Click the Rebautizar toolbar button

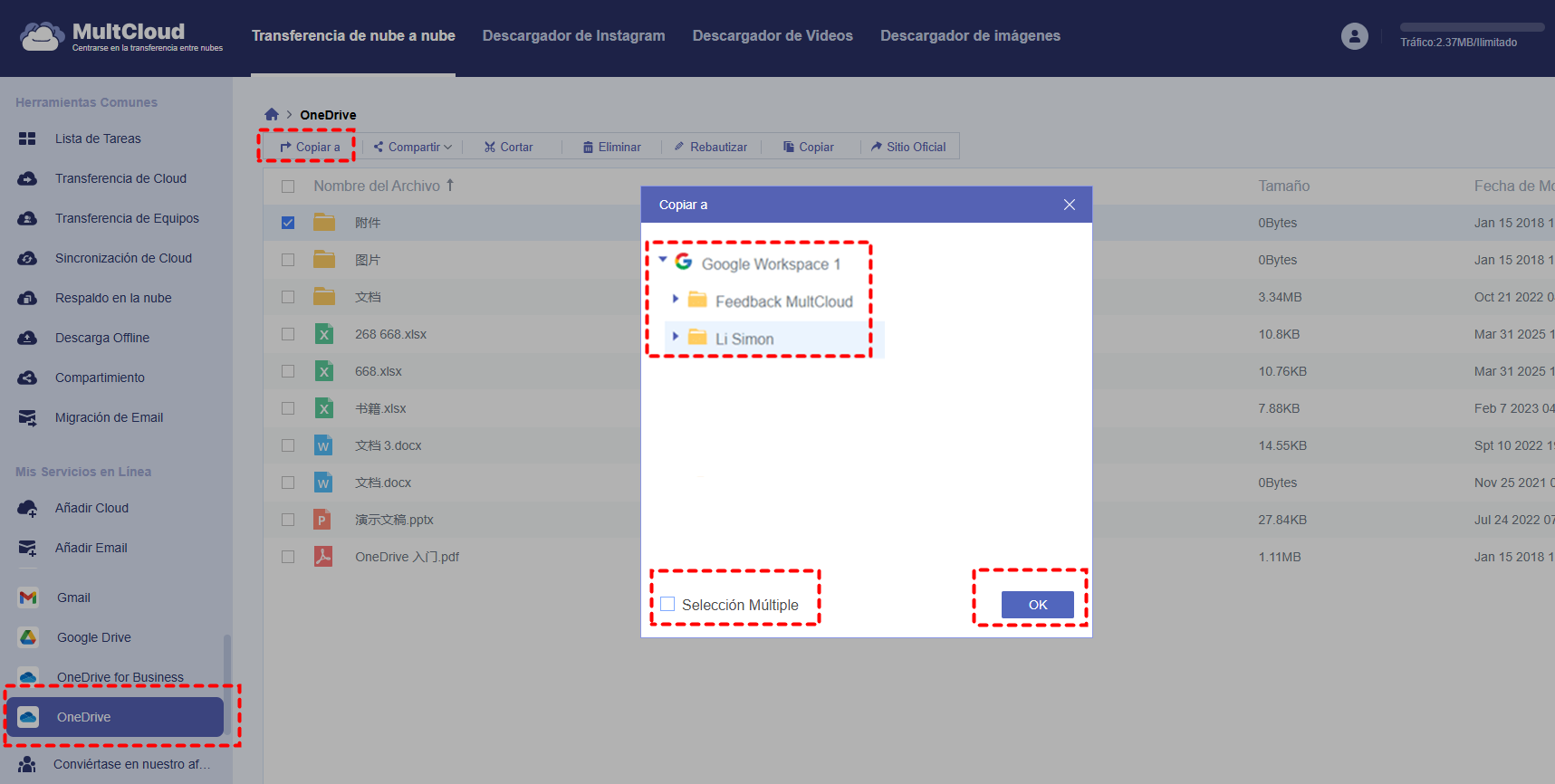click(711, 147)
